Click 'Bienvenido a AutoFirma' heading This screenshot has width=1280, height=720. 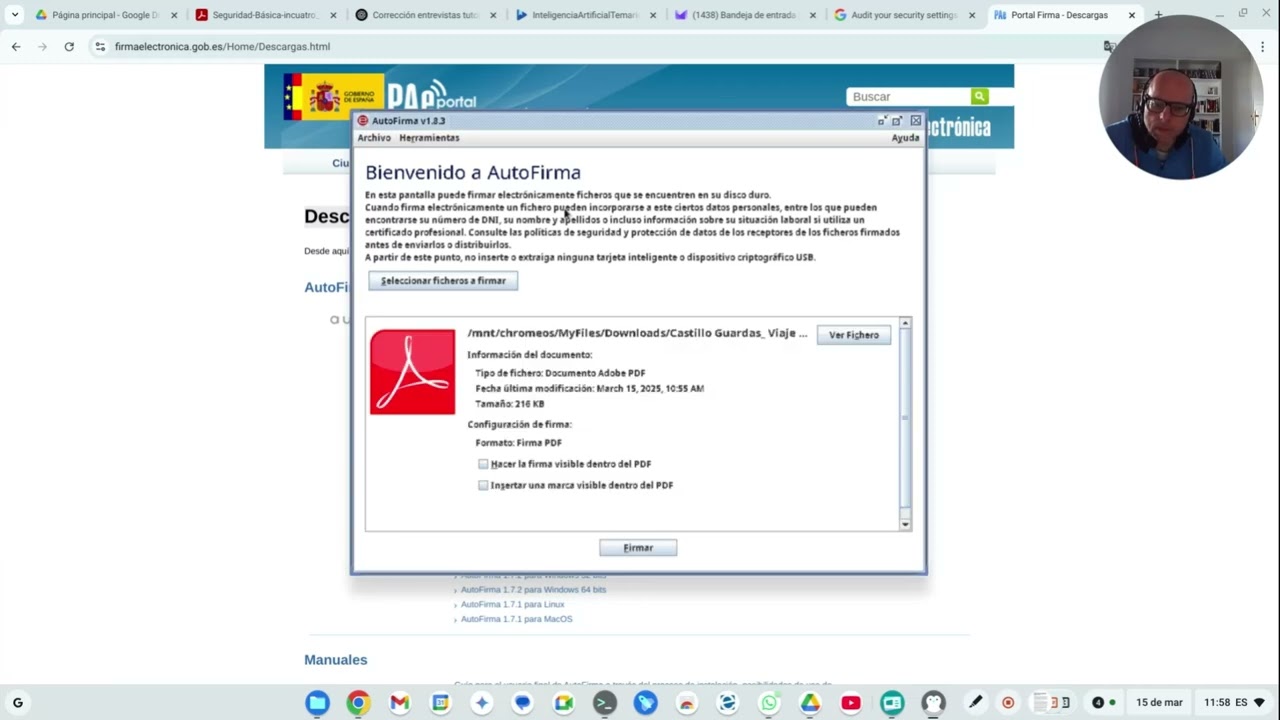[x=473, y=173]
